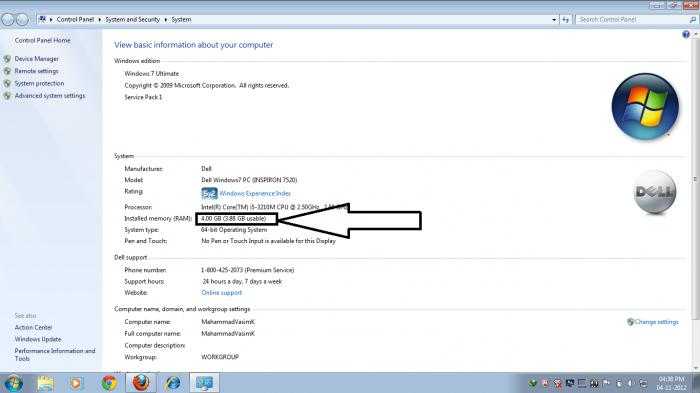The width and height of the screenshot is (700, 393).
Task: Open the address bar history dropdown arrow
Action: (554, 20)
